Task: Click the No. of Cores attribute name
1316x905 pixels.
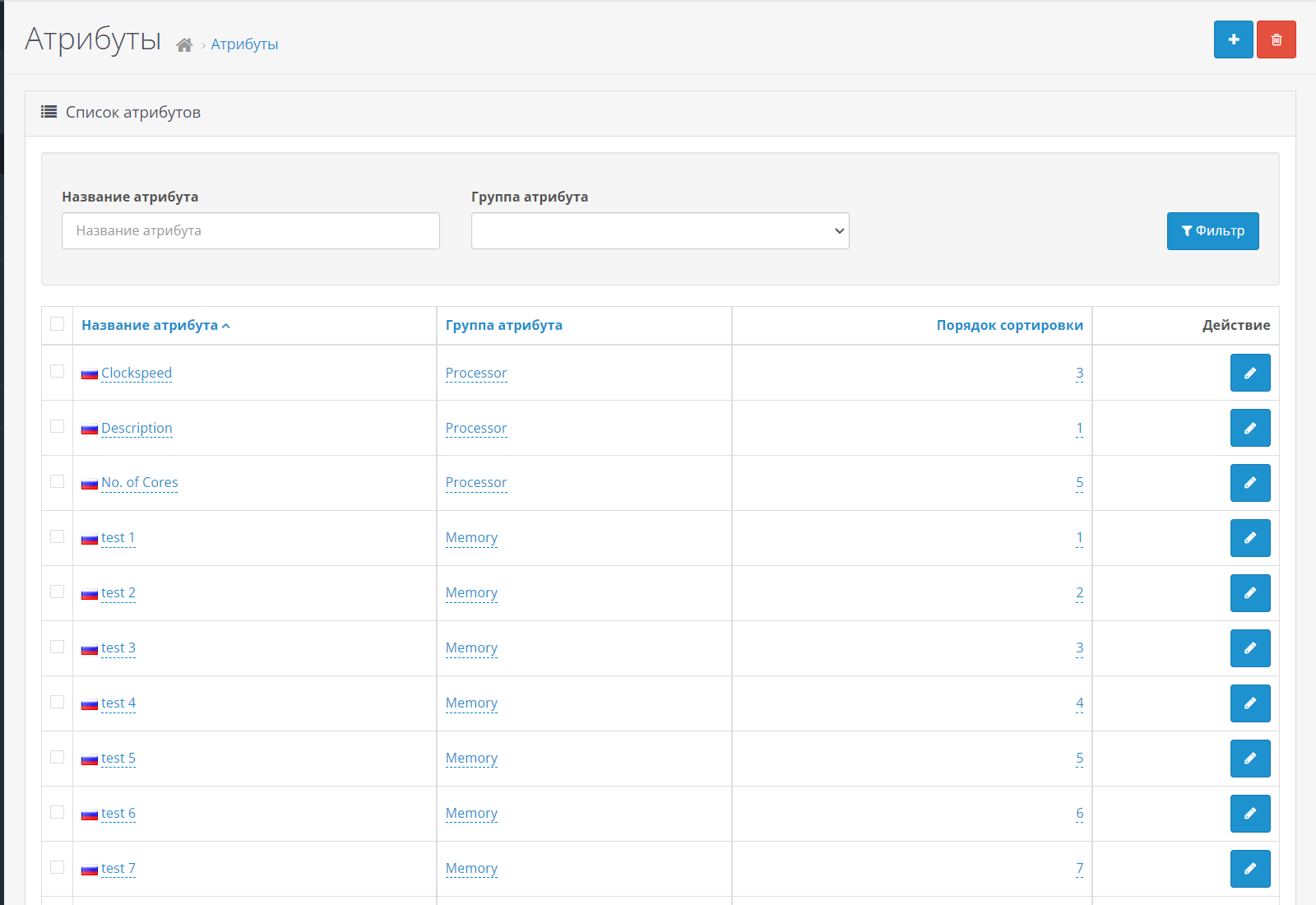Action: (x=140, y=482)
